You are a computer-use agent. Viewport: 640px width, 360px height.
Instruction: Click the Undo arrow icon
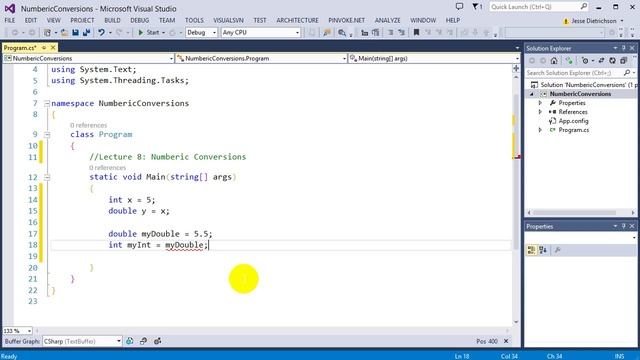click(101, 32)
